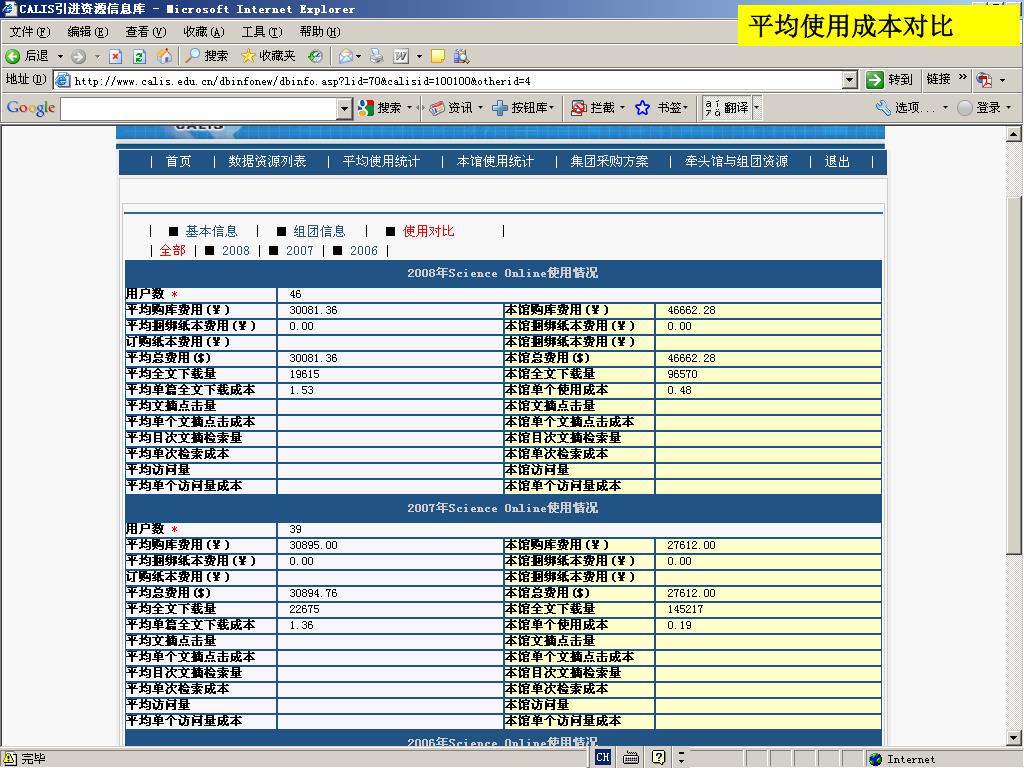Viewport: 1024px width, 768px height.
Task: Click the Mail envelope icon
Action: (345, 57)
